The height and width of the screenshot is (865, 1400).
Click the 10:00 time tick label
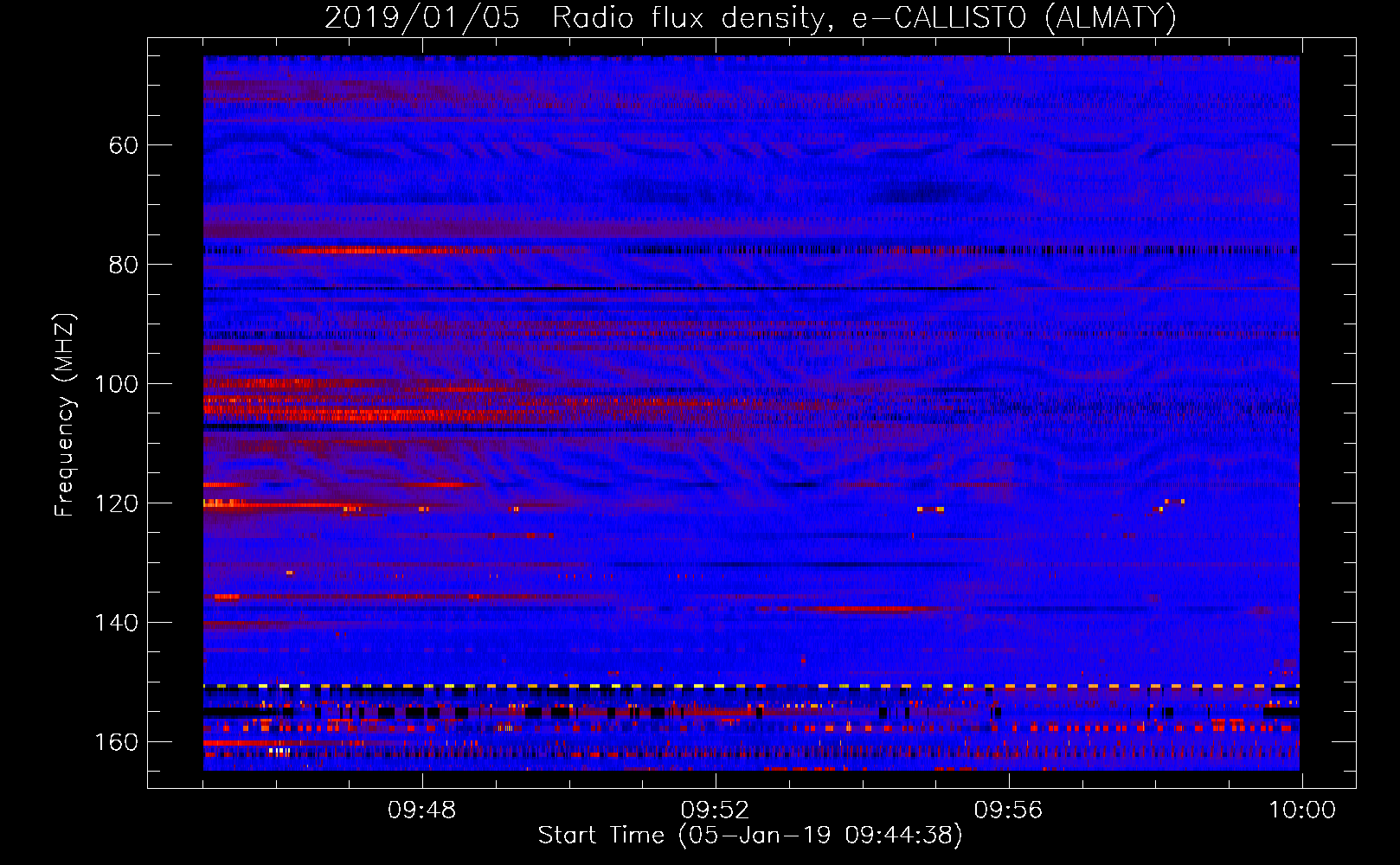click(x=1301, y=811)
